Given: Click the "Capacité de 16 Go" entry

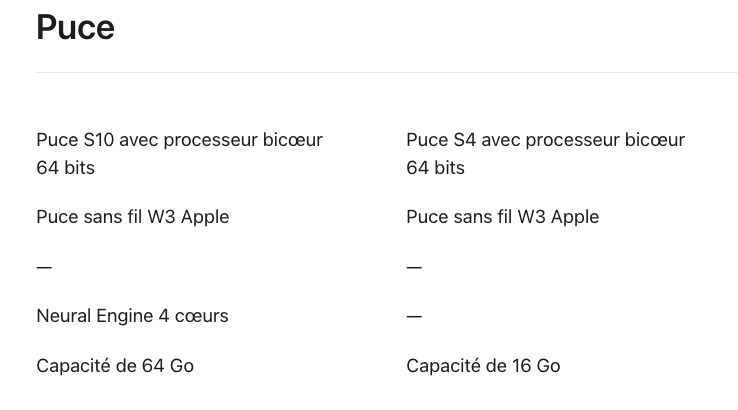Looking at the screenshot, I should coord(483,366).
